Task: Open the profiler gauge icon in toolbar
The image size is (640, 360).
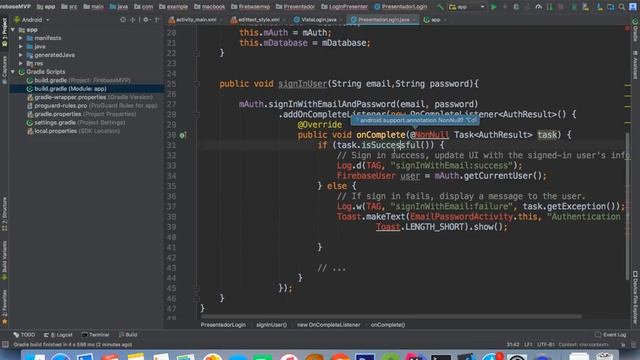Action: [x=538, y=7]
